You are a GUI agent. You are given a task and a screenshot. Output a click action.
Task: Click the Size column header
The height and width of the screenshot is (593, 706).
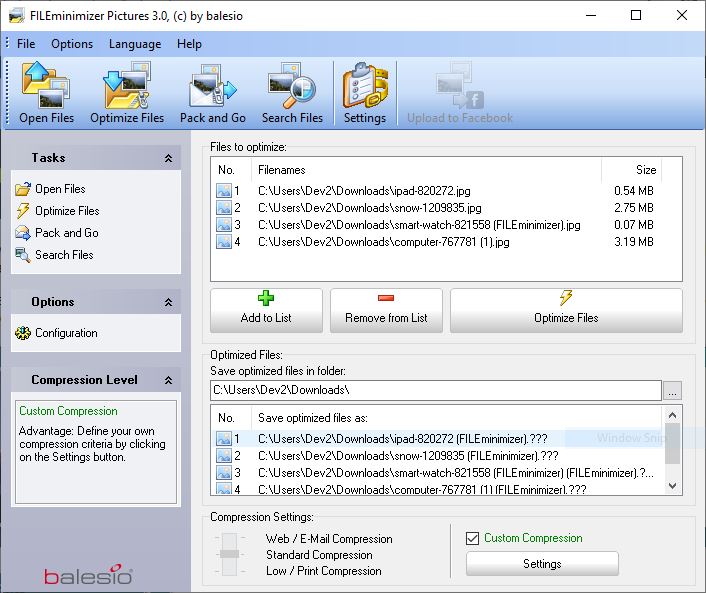[x=632, y=170]
